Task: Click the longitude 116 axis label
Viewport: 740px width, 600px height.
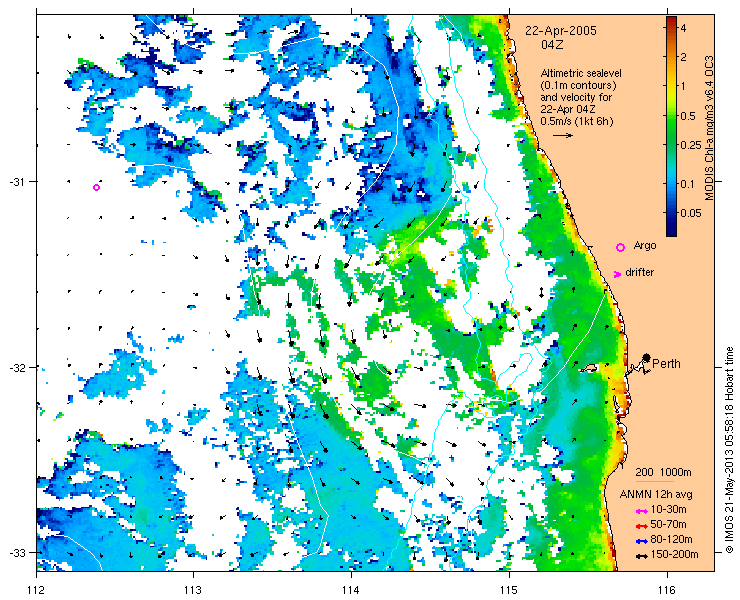Action: tap(667, 590)
